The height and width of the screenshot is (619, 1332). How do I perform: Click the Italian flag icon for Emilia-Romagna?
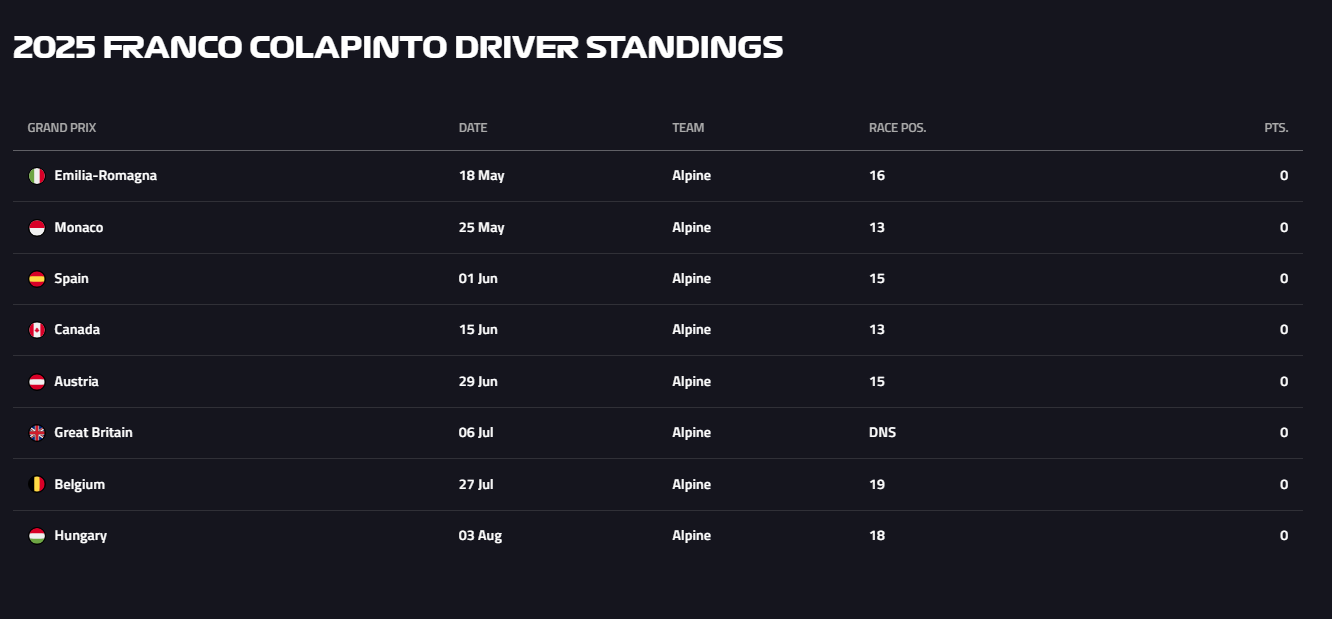pos(37,176)
